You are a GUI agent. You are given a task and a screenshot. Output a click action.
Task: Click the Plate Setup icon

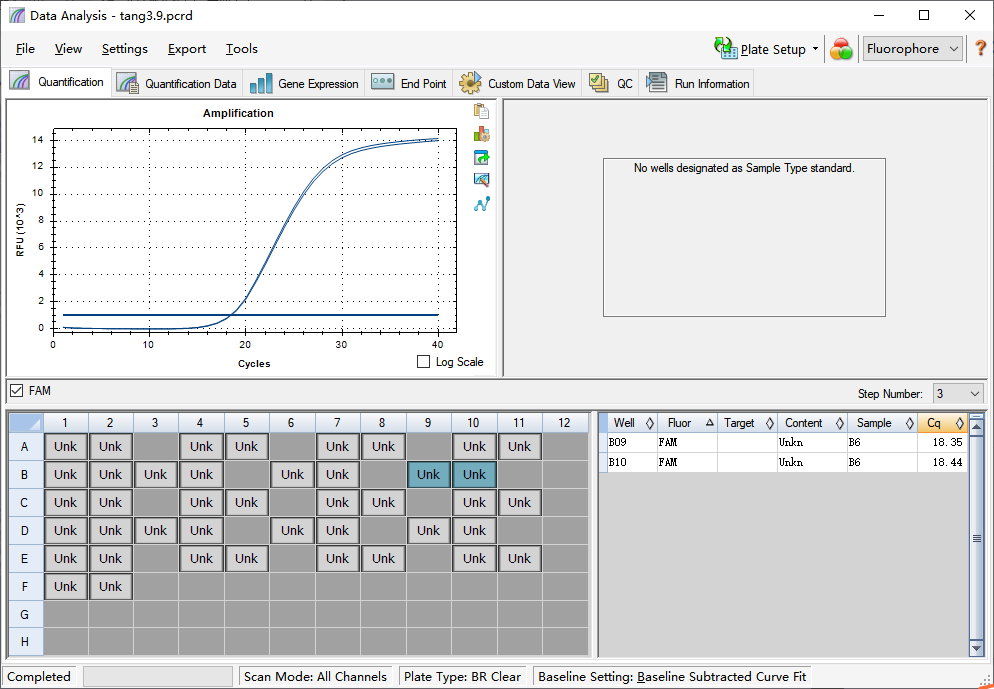[725, 48]
